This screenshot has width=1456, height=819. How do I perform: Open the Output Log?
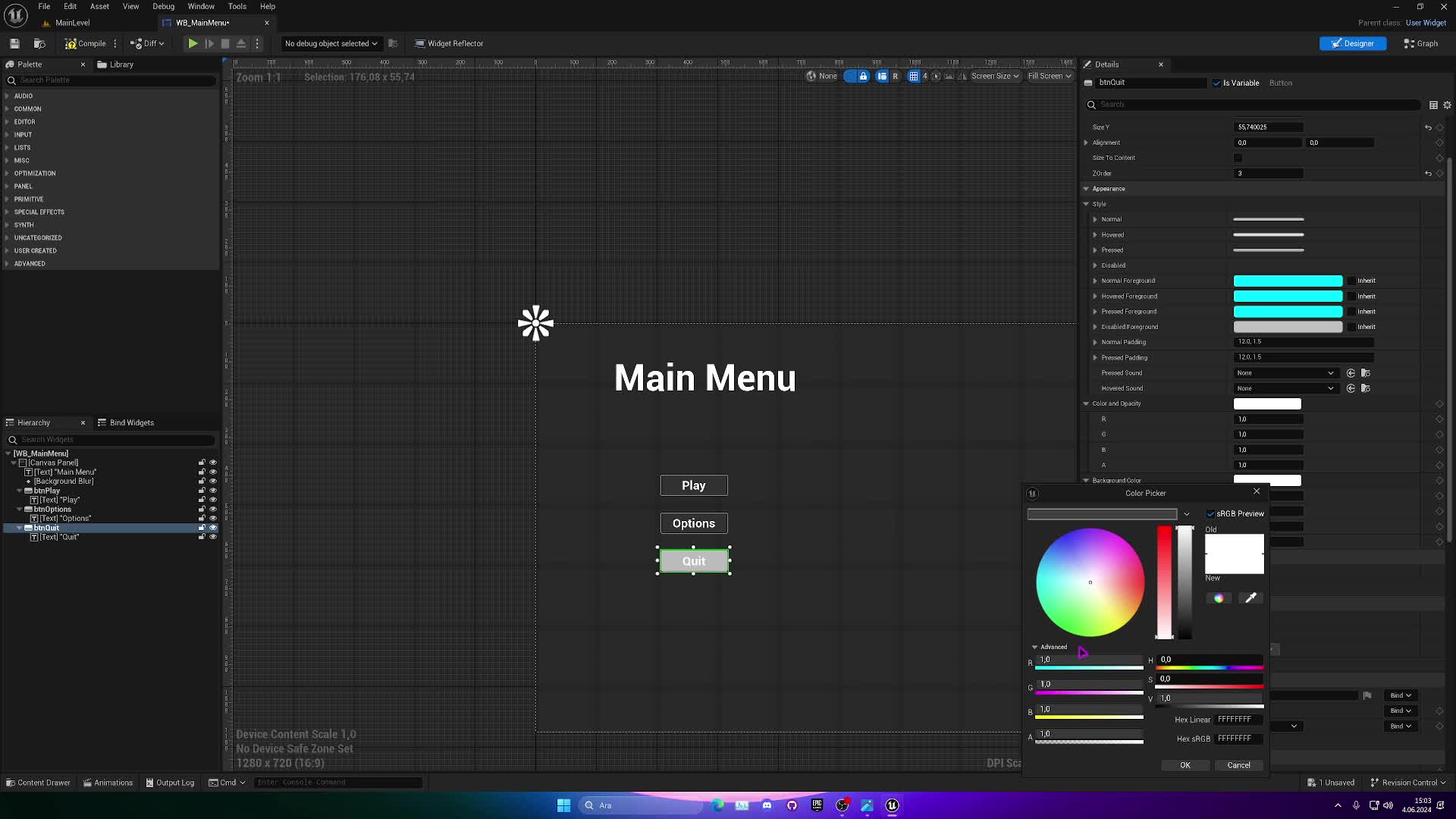tap(170, 783)
